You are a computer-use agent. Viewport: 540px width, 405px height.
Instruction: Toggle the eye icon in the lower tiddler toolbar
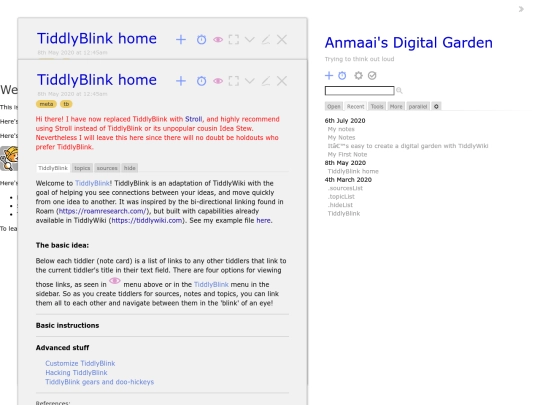point(218,81)
